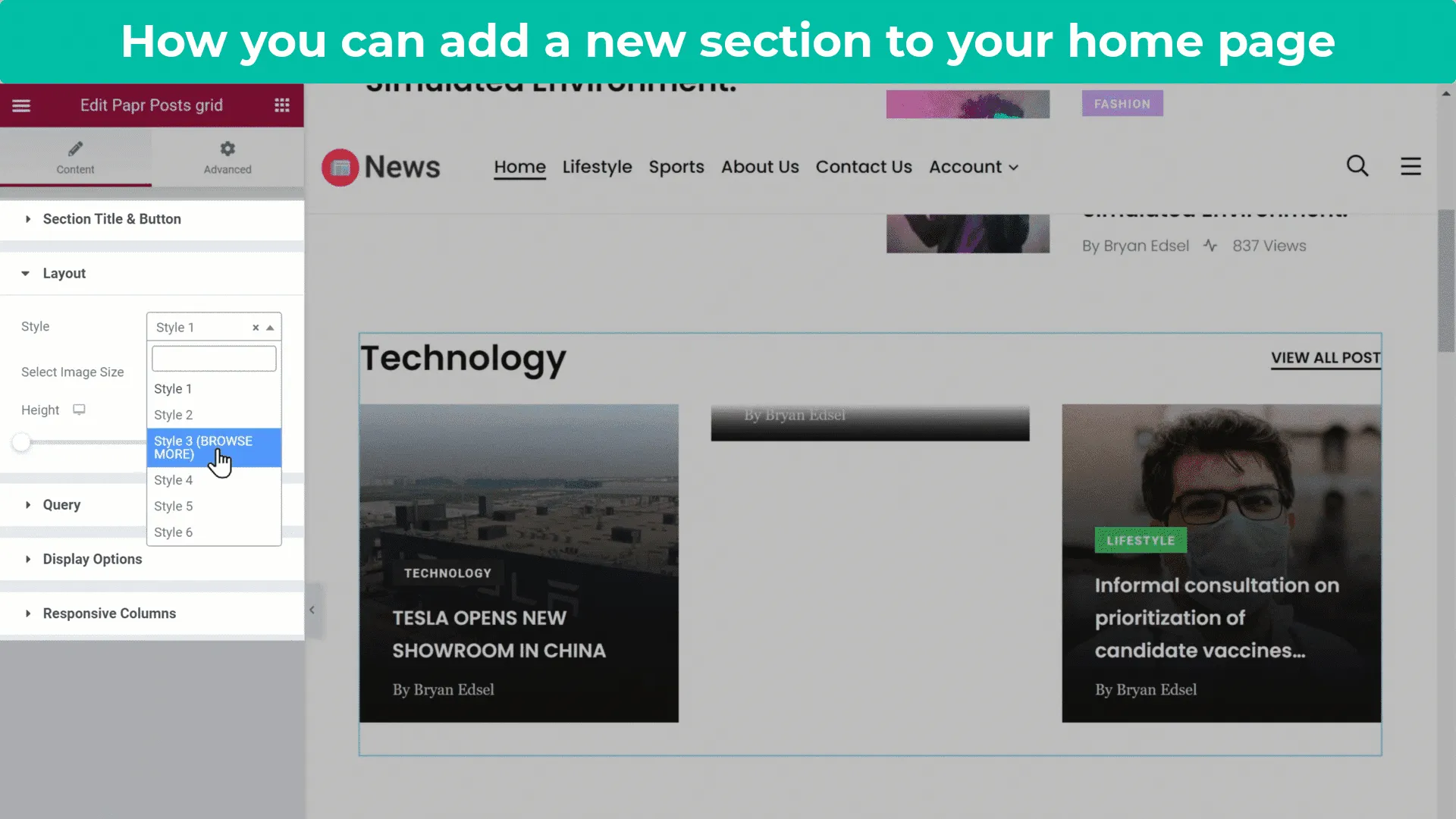Image resolution: width=1456 pixels, height=819 pixels.
Task: Choose Style 6 in the style list
Action: click(173, 532)
